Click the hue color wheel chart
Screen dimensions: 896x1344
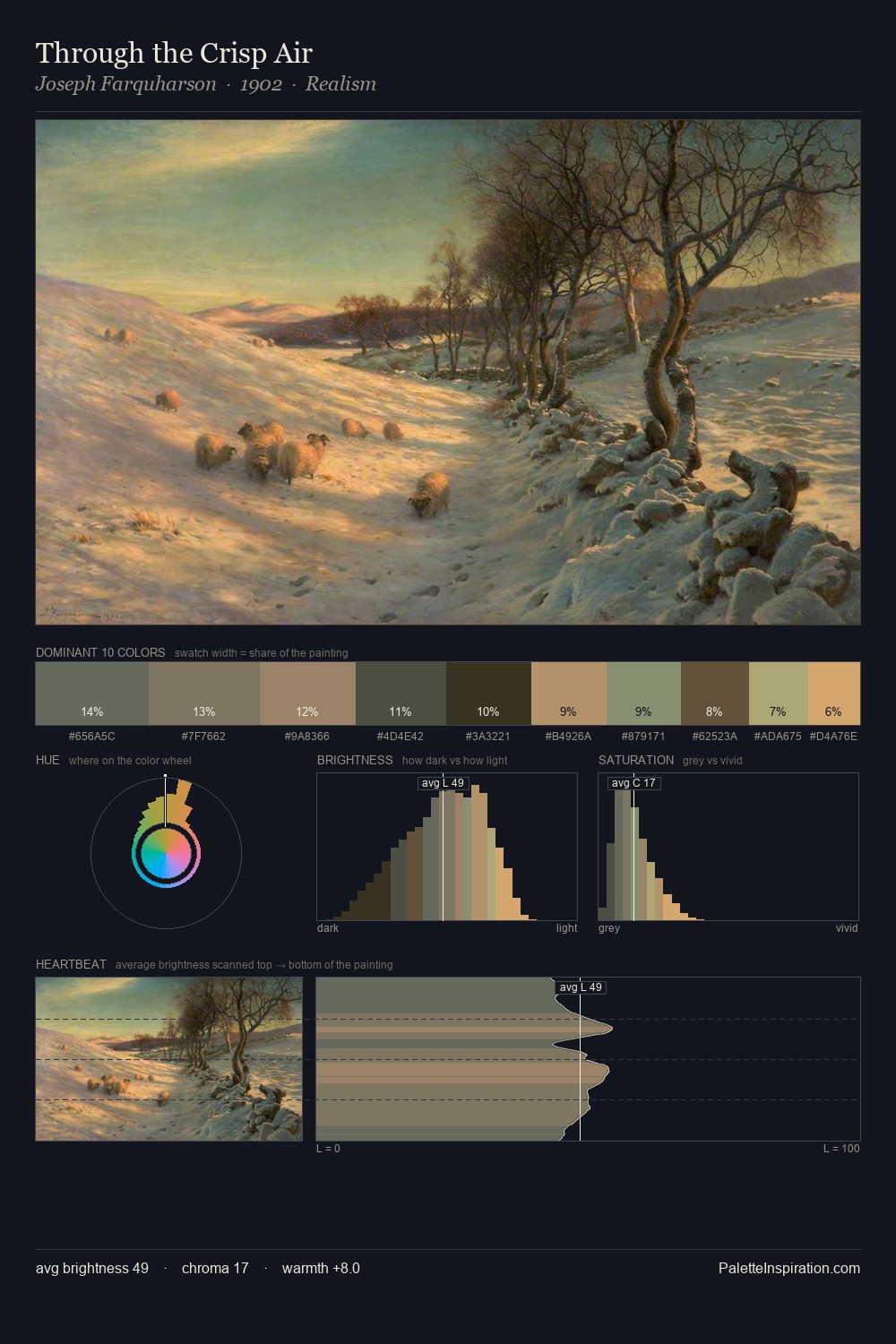[x=166, y=853]
